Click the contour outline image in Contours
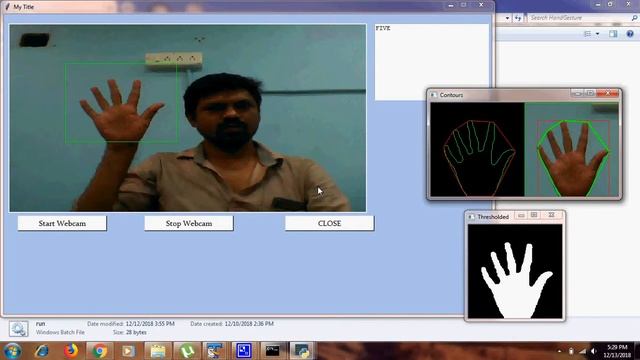Screen dimensions: 640x360 477,149
